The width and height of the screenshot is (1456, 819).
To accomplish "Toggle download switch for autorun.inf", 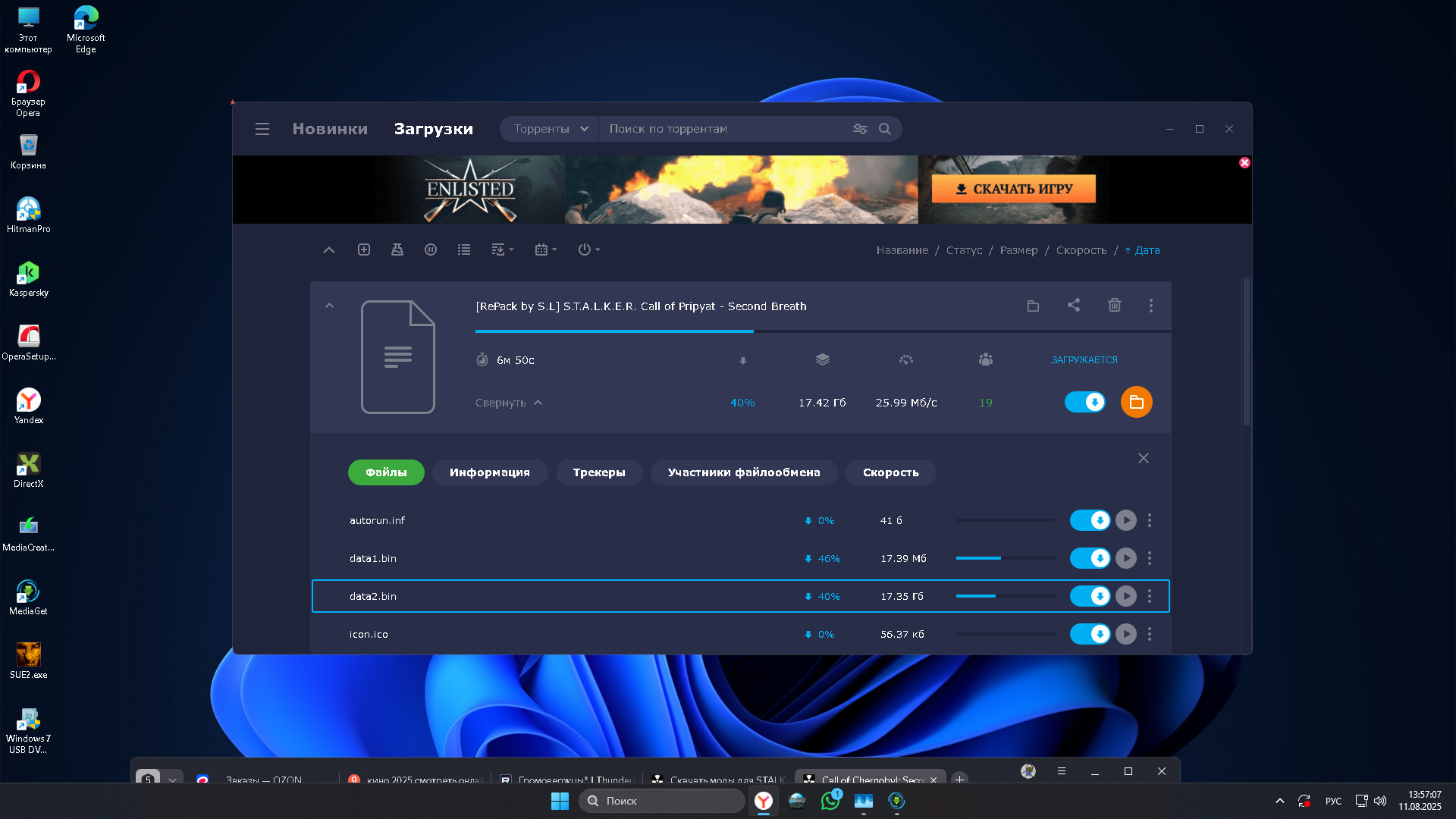I will click(x=1090, y=520).
